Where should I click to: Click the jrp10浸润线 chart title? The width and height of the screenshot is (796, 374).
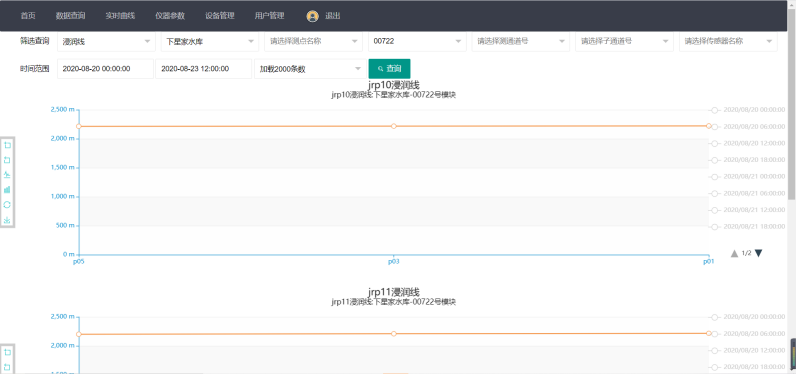point(393,85)
